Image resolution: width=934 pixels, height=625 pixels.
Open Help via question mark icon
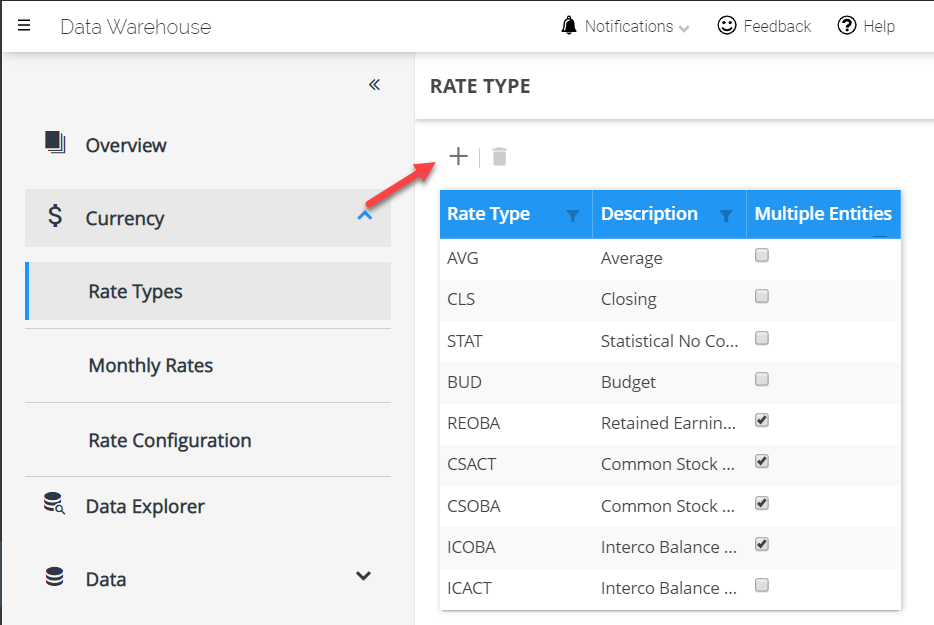click(847, 26)
